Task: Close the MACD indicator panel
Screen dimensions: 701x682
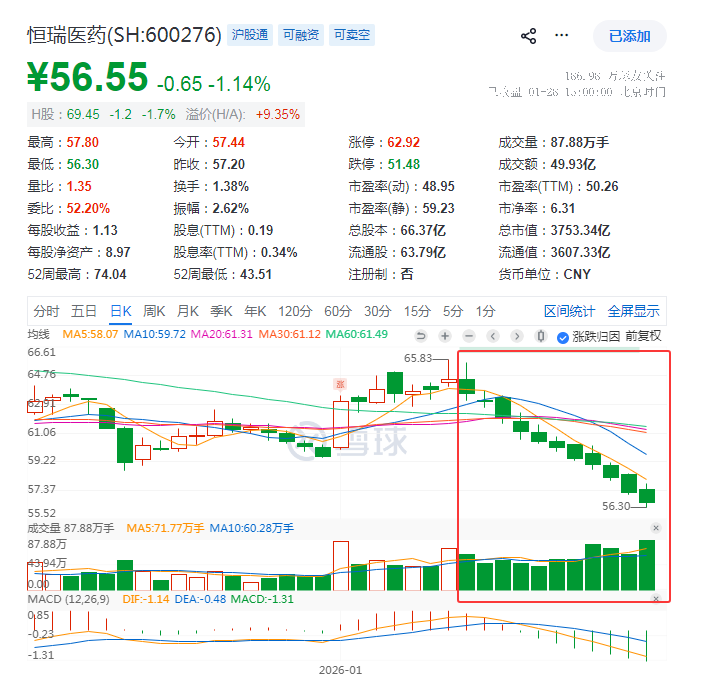Action: pyautogui.click(x=656, y=598)
